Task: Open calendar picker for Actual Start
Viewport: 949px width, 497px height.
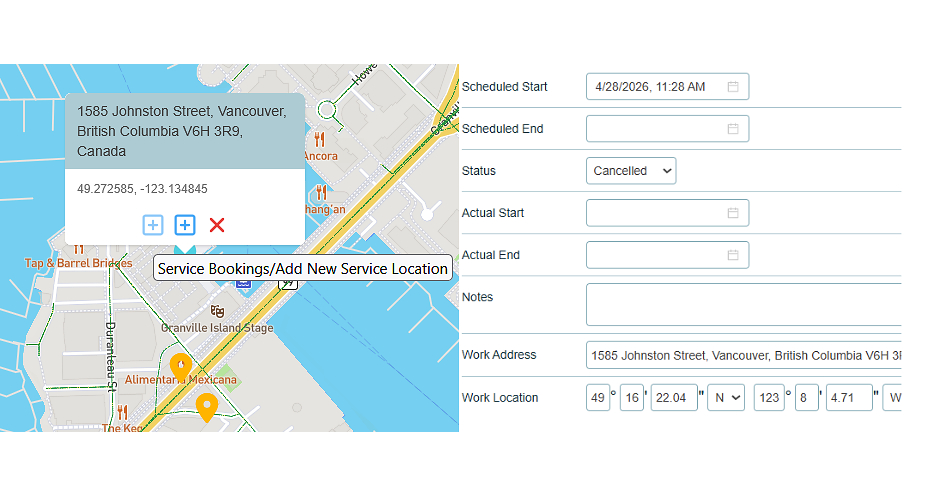Action: pos(732,213)
